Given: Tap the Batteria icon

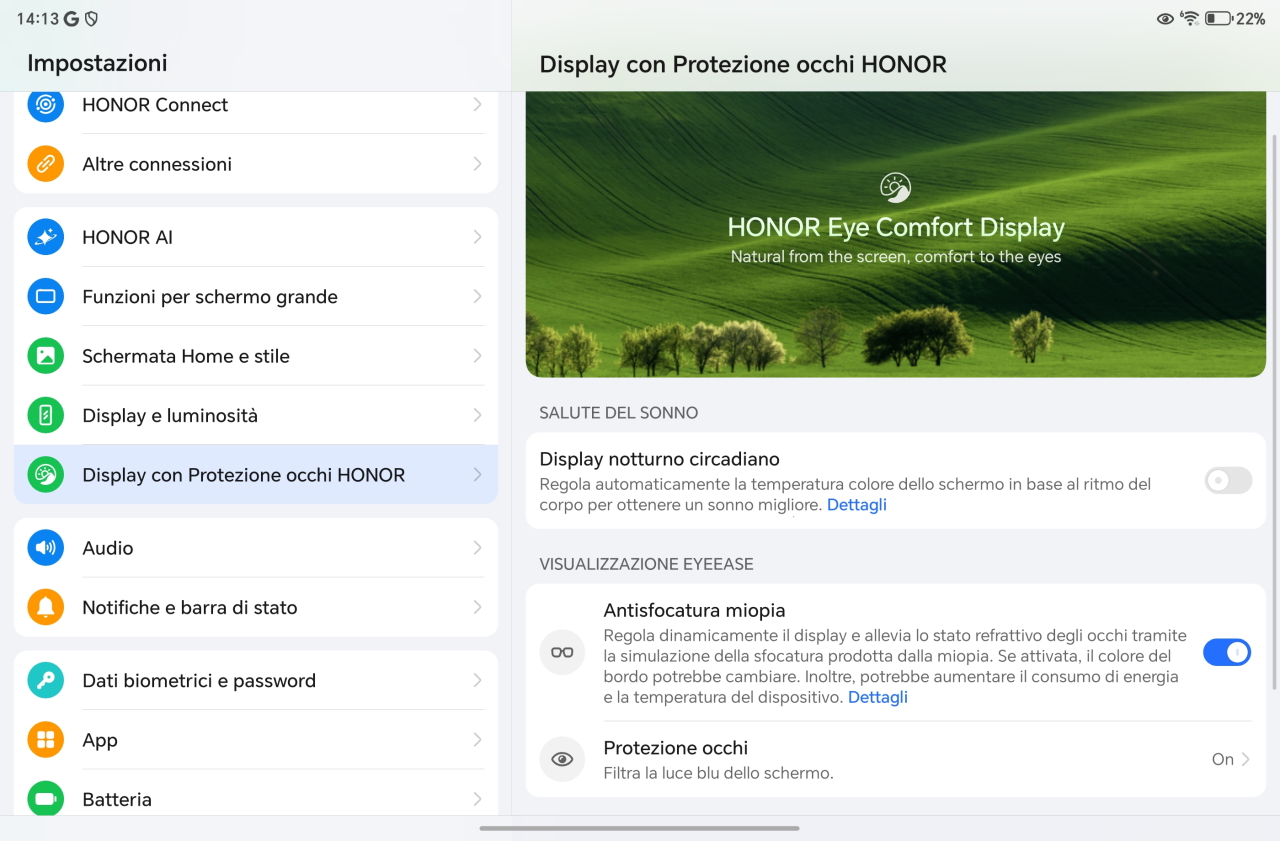Looking at the screenshot, I should [x=45, y=798].
